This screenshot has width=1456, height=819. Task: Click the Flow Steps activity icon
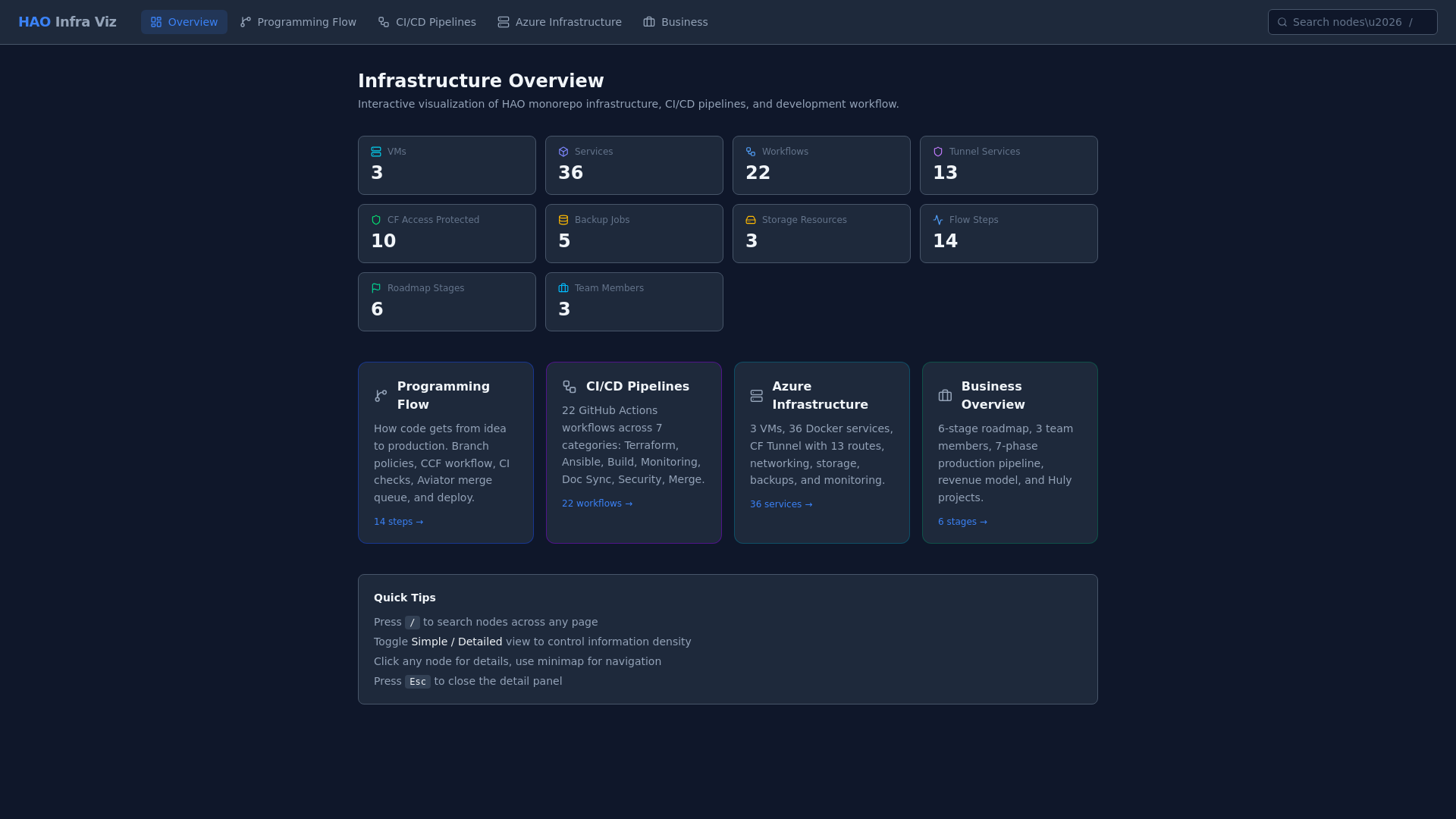coord(938,220)
